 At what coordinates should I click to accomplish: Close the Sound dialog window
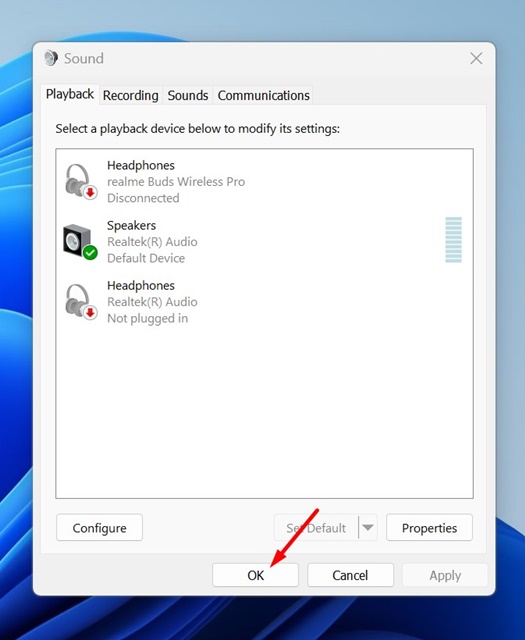[x=476, y=58]
